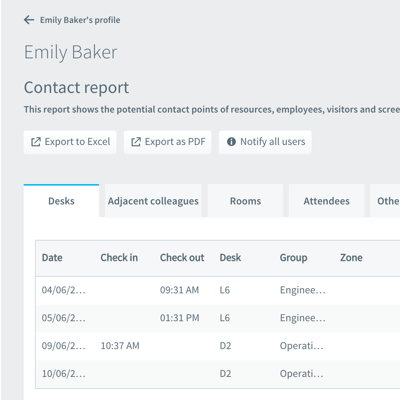
Task: Switch to the Adjacent colleagues tab
Action: click(153, 201)
